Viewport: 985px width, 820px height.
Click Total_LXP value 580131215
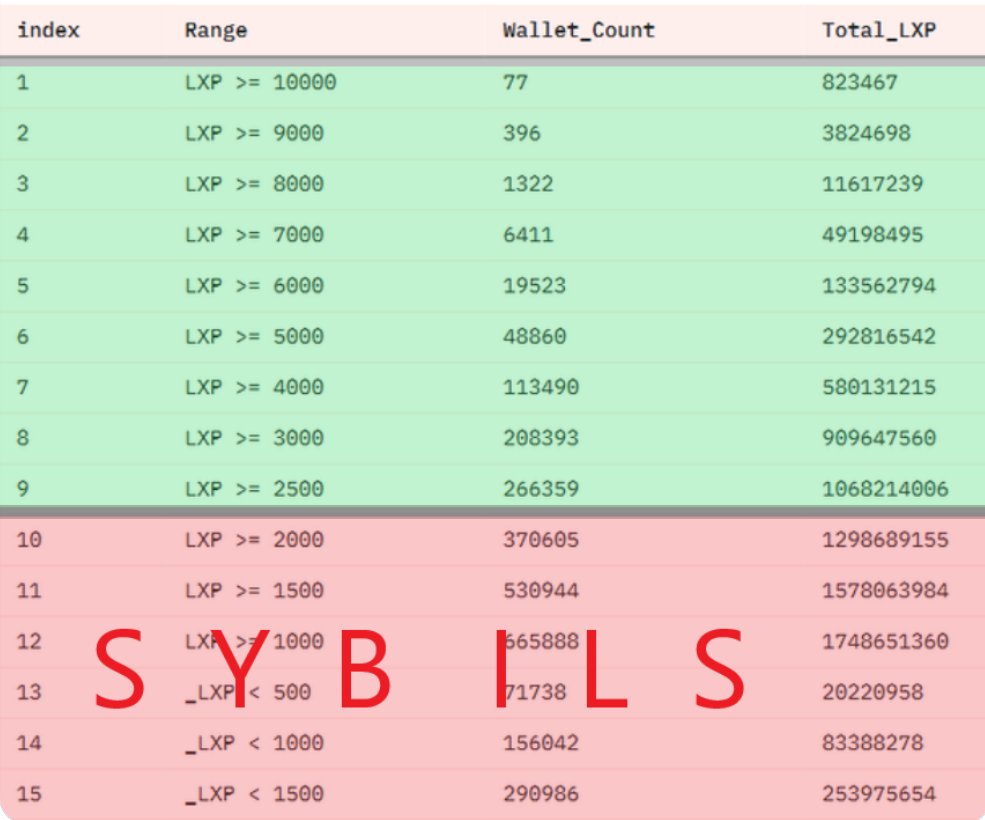(x=879, y=386)
